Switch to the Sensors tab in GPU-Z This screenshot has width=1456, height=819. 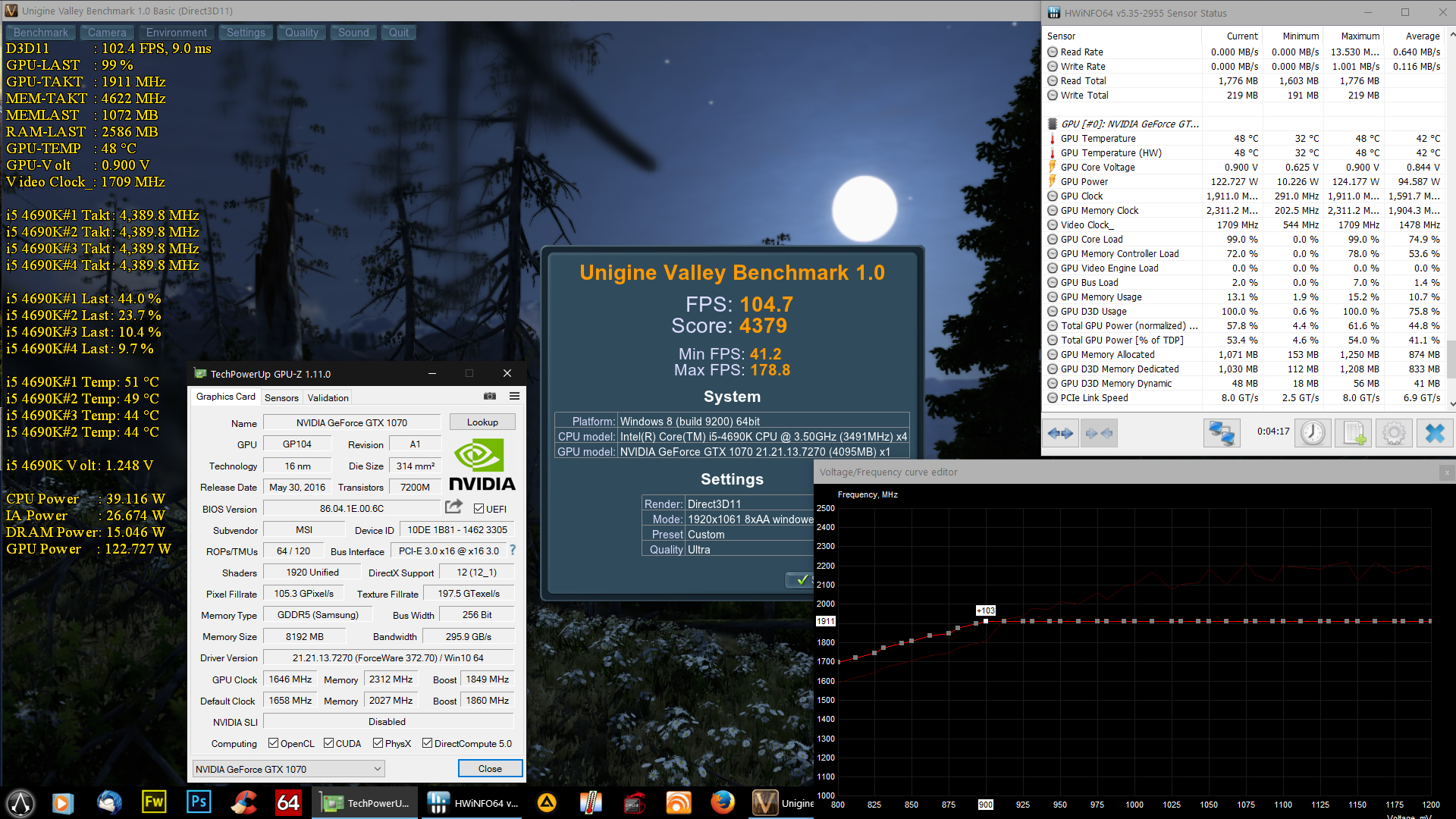281,397
